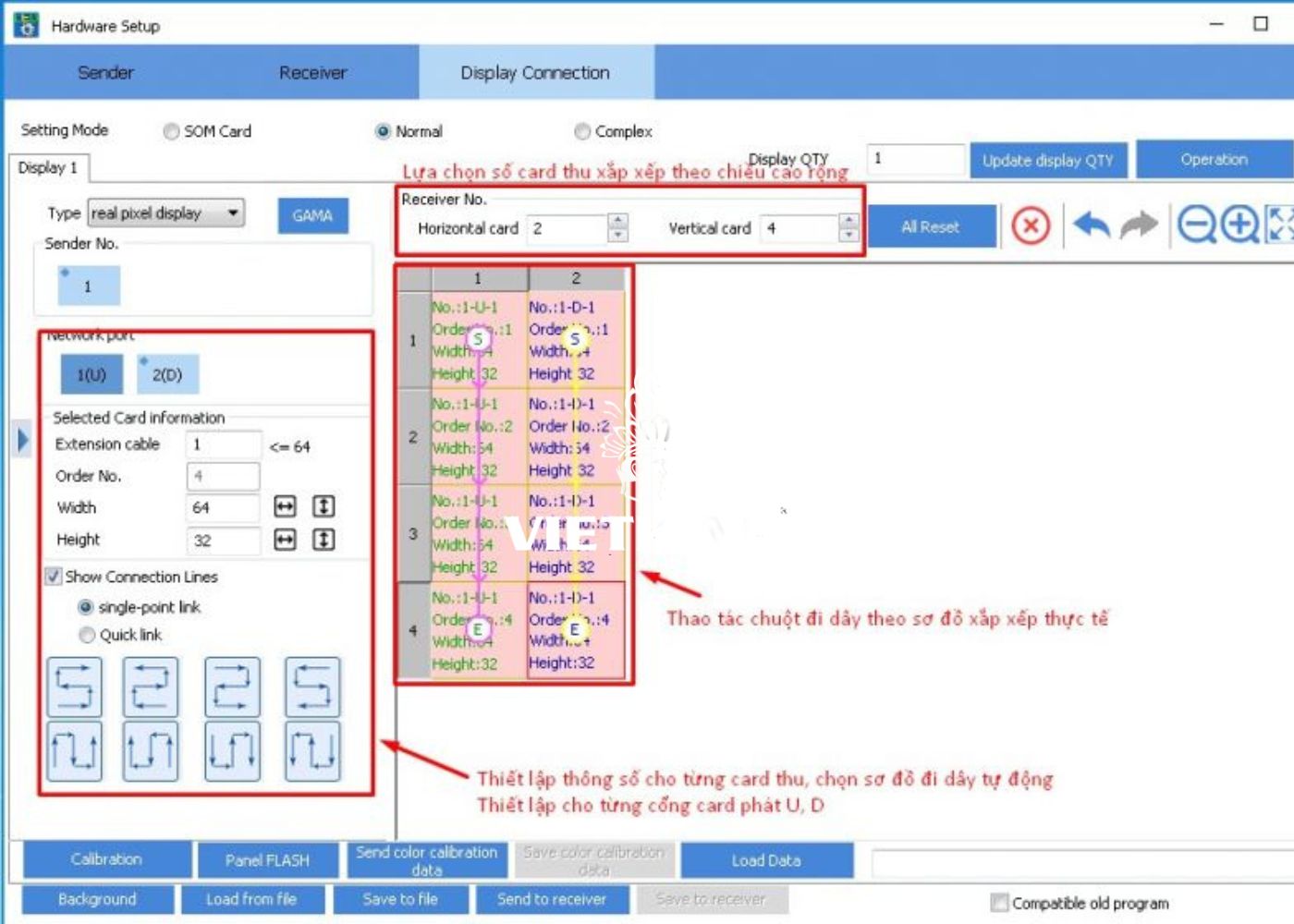The width and height of the screenshot is (1294, 924).
Task: Switch to the Receiver tab
Action: click(312, 72)
